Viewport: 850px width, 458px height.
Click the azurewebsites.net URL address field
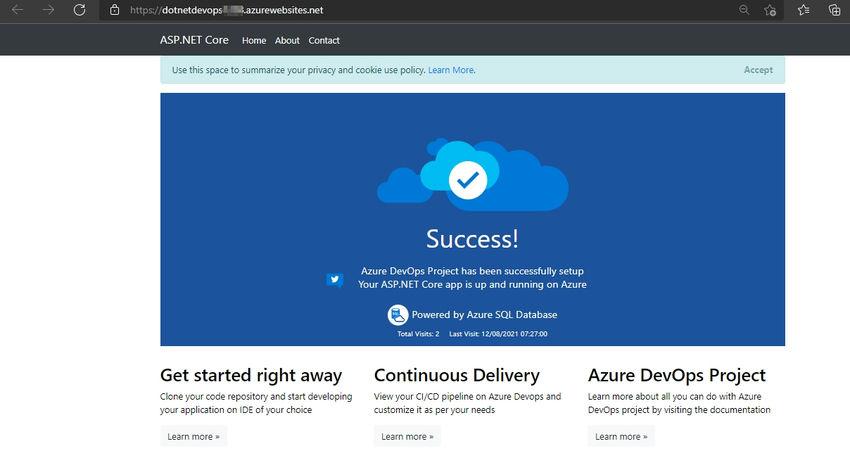point(412,10)
